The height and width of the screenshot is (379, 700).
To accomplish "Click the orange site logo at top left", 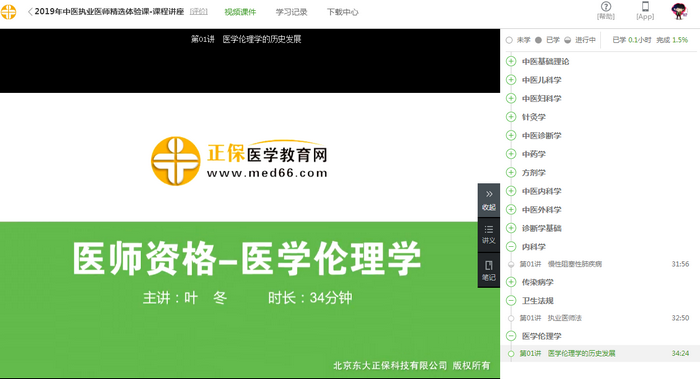I will click(8, 12).
